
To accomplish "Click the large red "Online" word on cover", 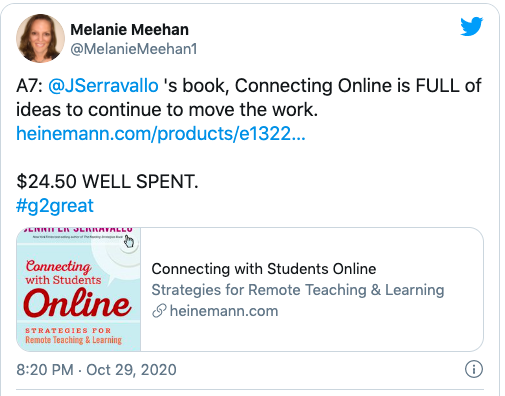I will [x=77, y=303].
